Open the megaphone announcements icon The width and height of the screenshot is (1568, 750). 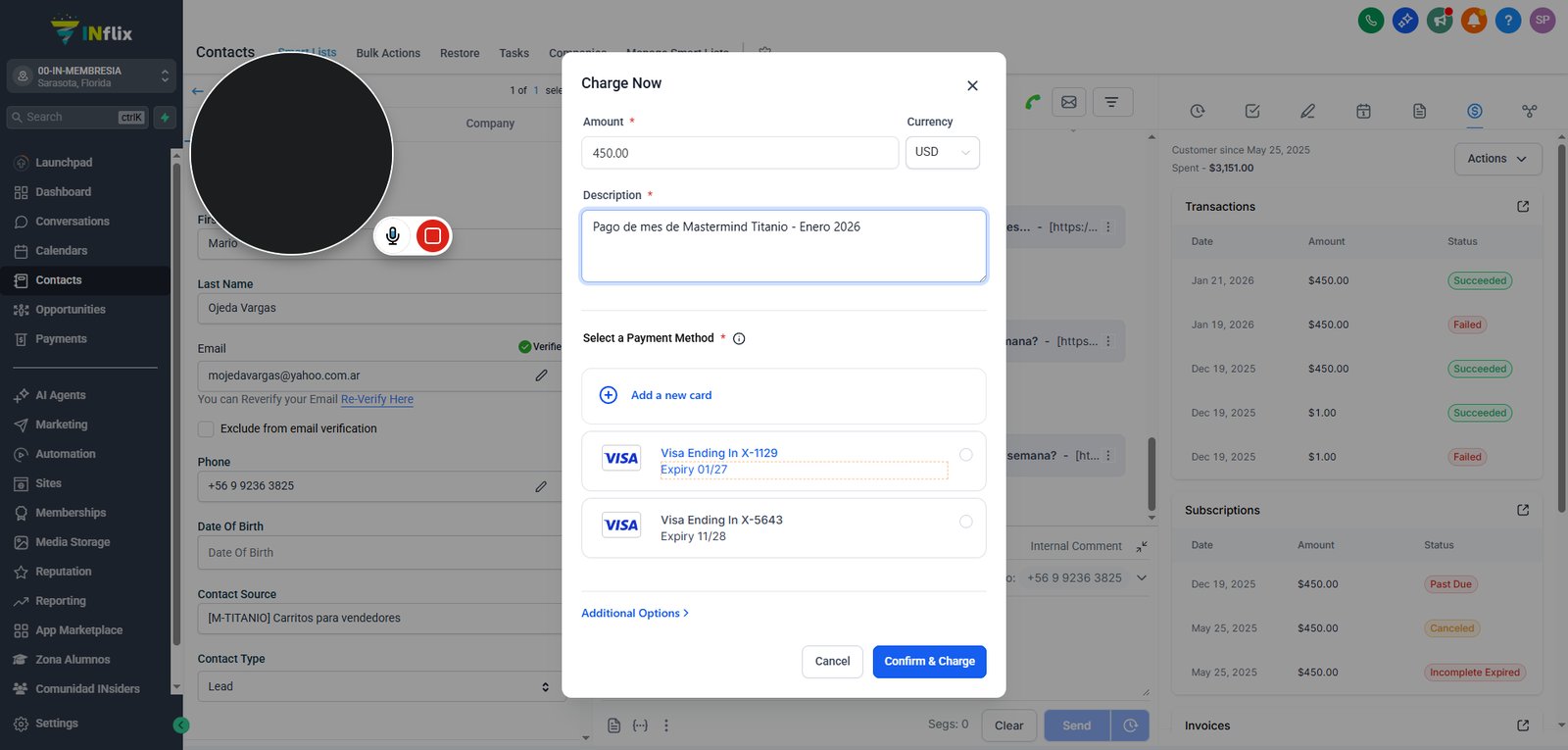1440,20
